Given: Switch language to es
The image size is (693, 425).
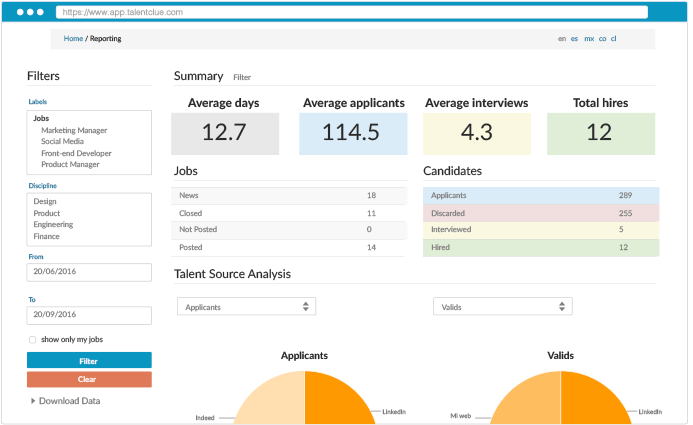Looking at the screenshot, I should coord(574,39).
